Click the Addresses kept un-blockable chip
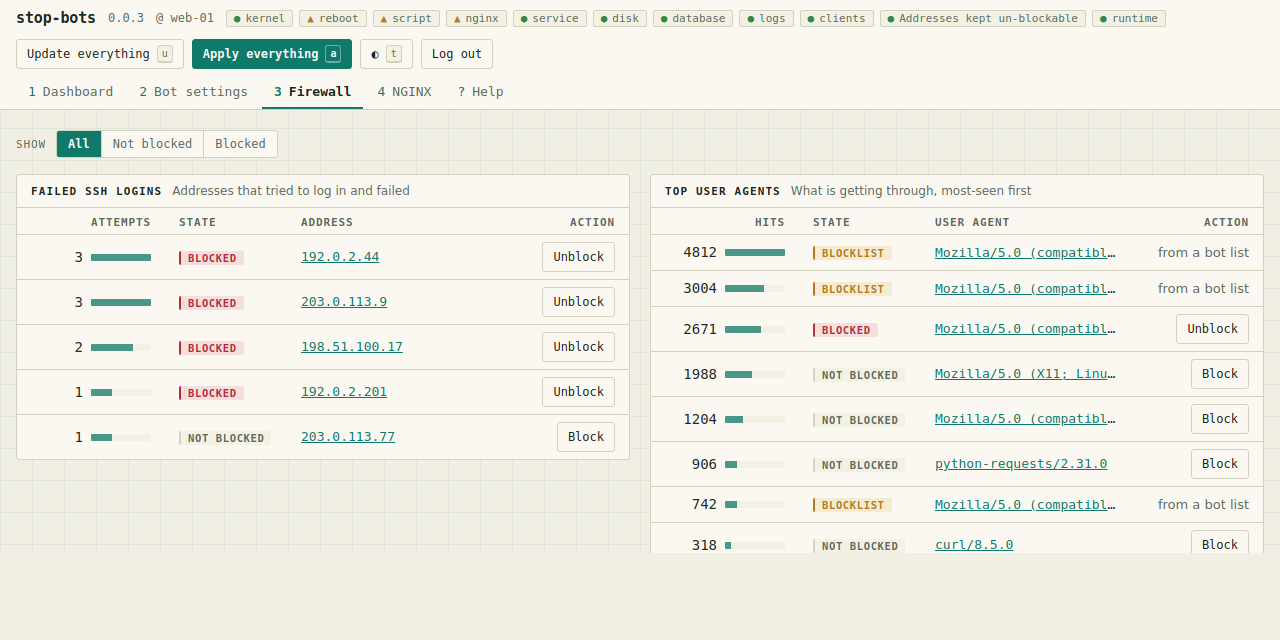 pos(983,18)
